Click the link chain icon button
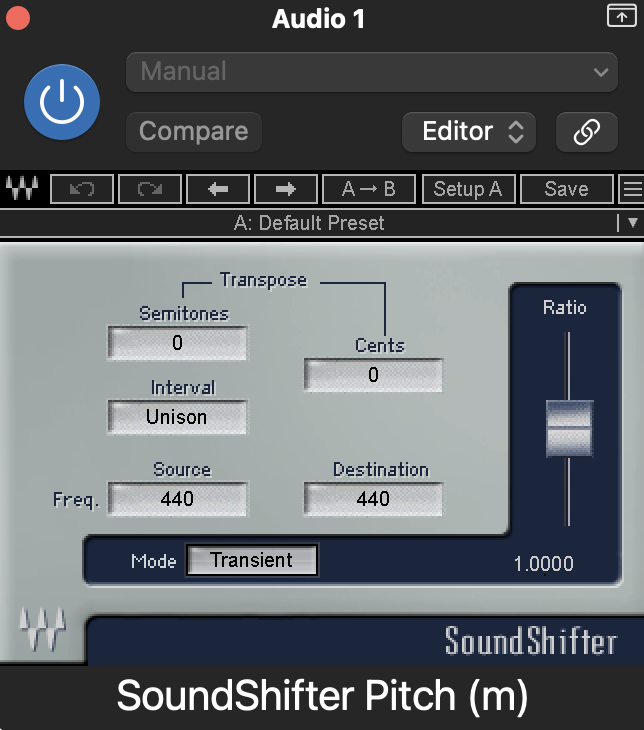Screen dimensions: 644x730 [x=587, y=132]
